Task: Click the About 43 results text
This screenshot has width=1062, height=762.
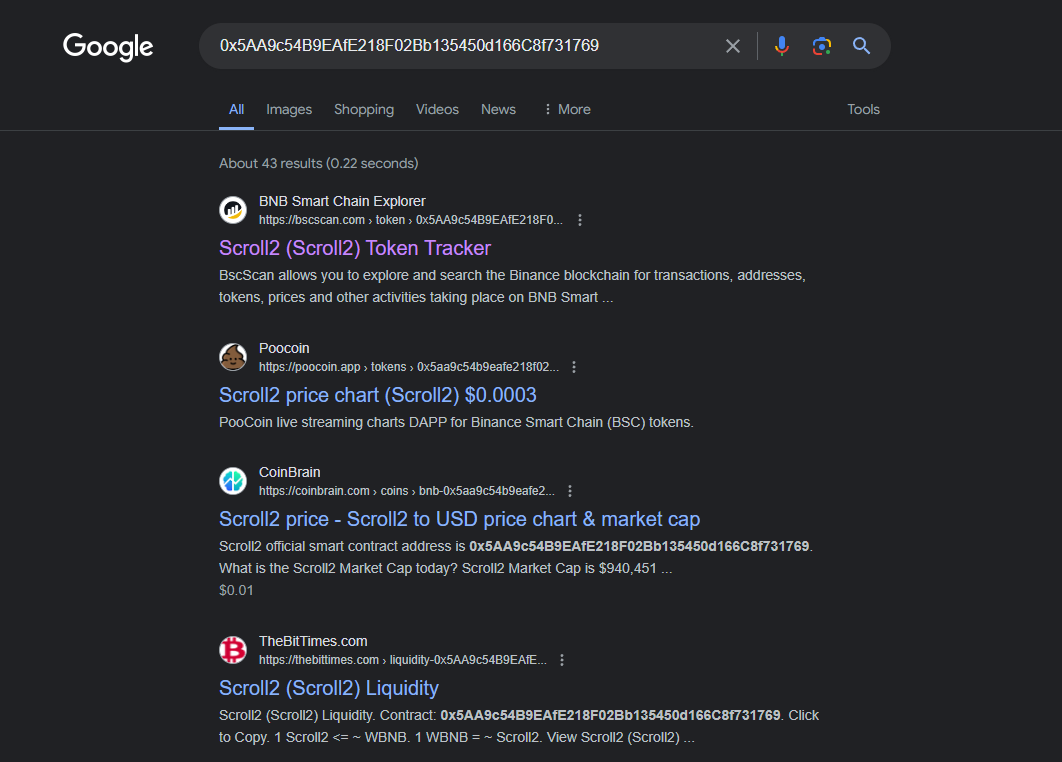Action: click(x=318, y=163)
